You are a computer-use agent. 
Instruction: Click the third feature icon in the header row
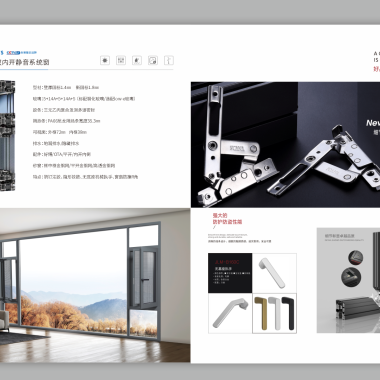click(x=137, y=60)
